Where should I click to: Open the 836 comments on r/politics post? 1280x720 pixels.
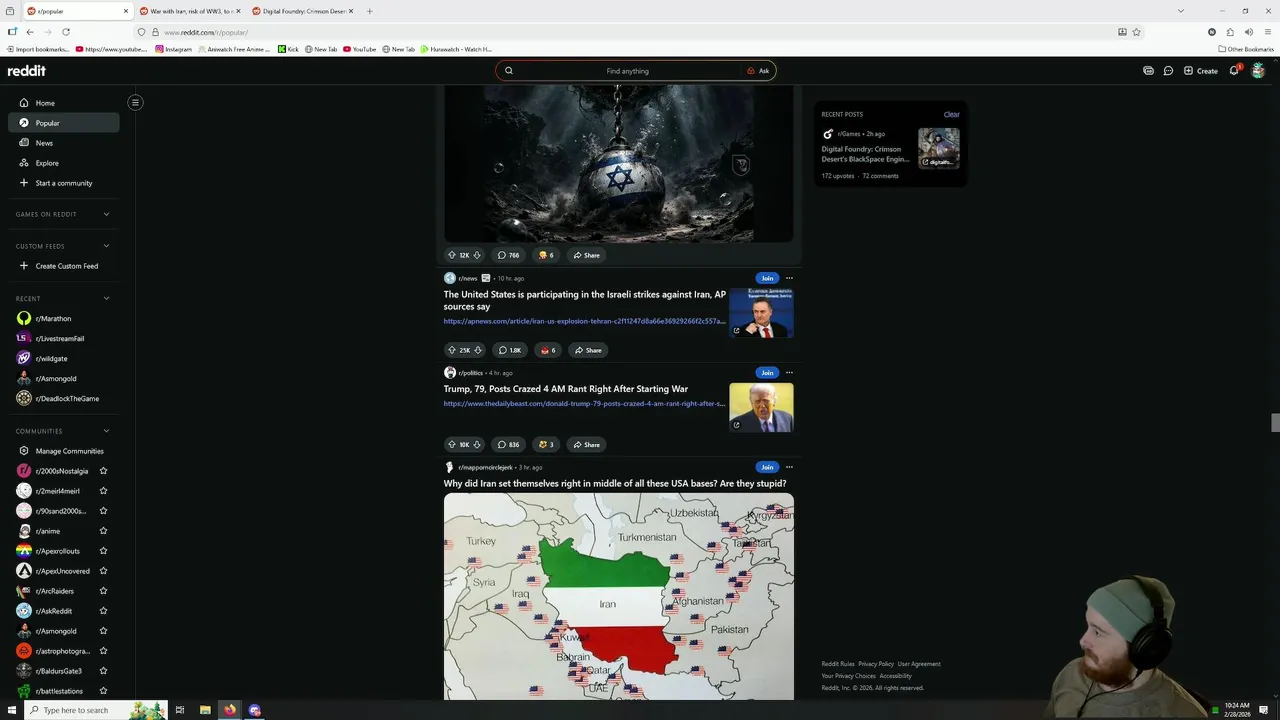(508, 444)
